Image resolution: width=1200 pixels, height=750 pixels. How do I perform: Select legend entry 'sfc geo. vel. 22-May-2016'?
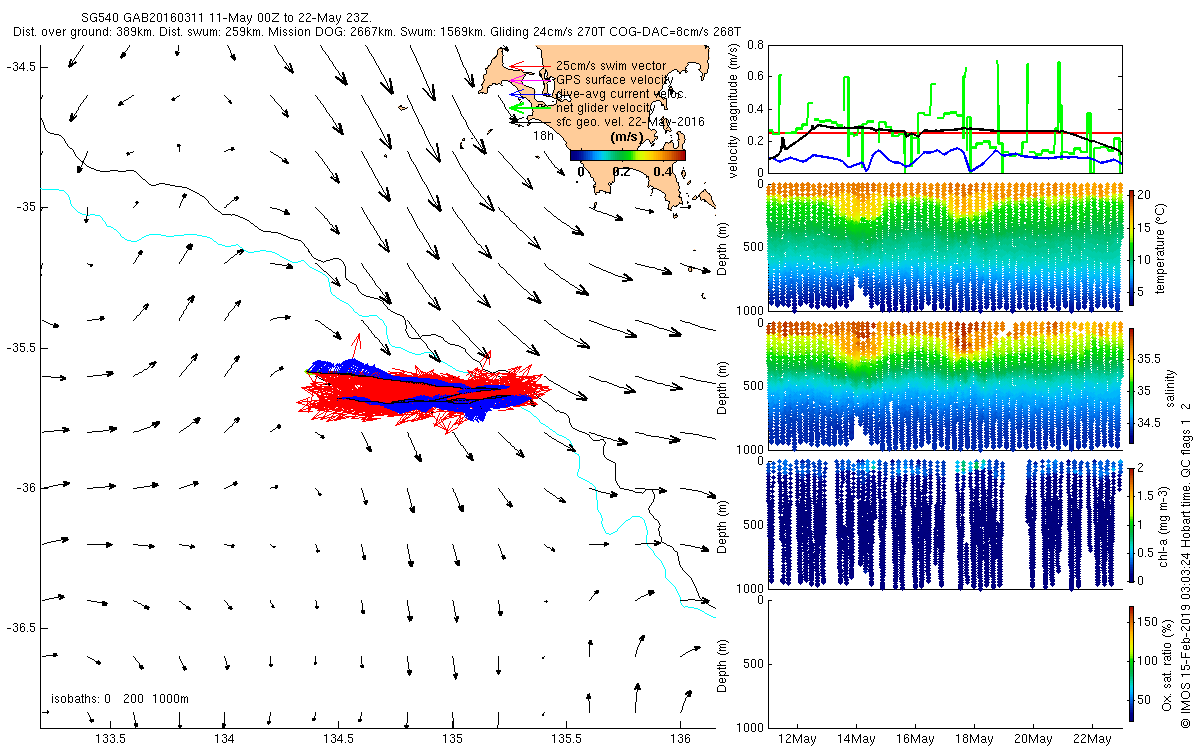[x=630, y=121]
